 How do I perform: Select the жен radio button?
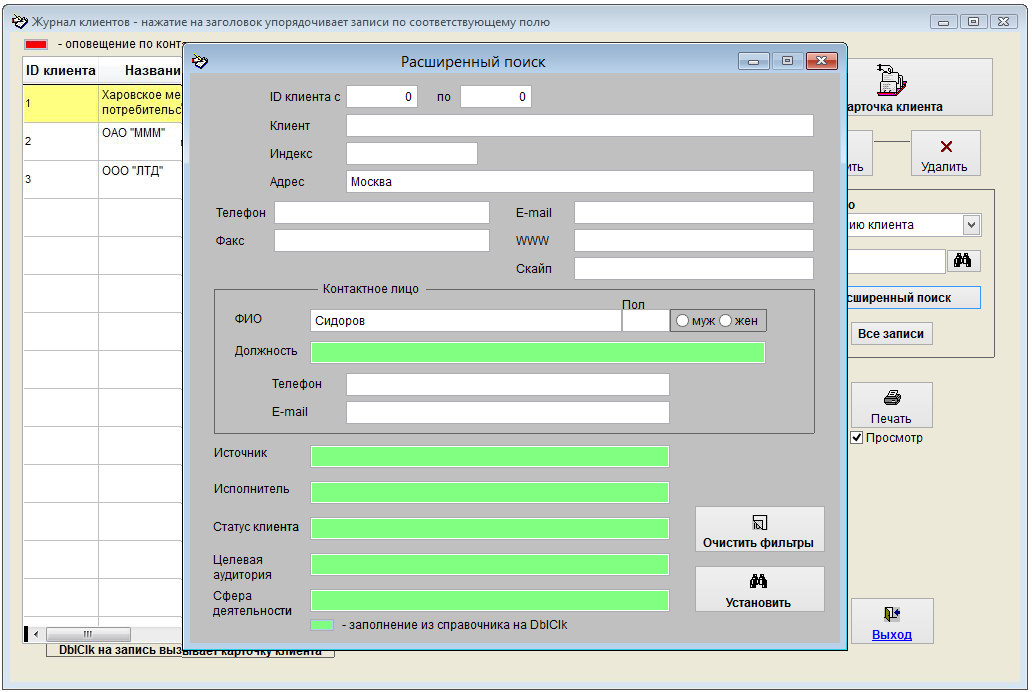click(726, 321)
